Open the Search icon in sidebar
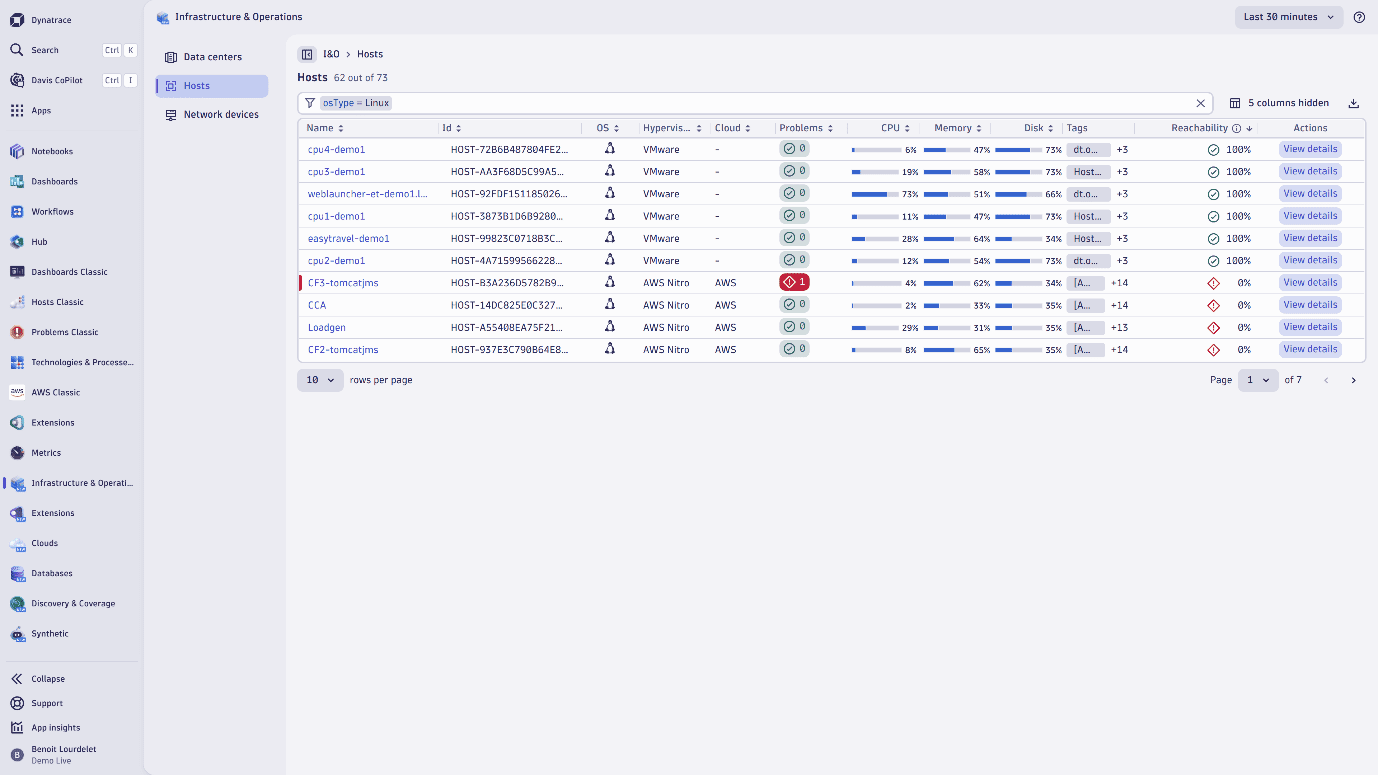The image size is (1378, 775). pyautogui.click(x=17, y=50)
